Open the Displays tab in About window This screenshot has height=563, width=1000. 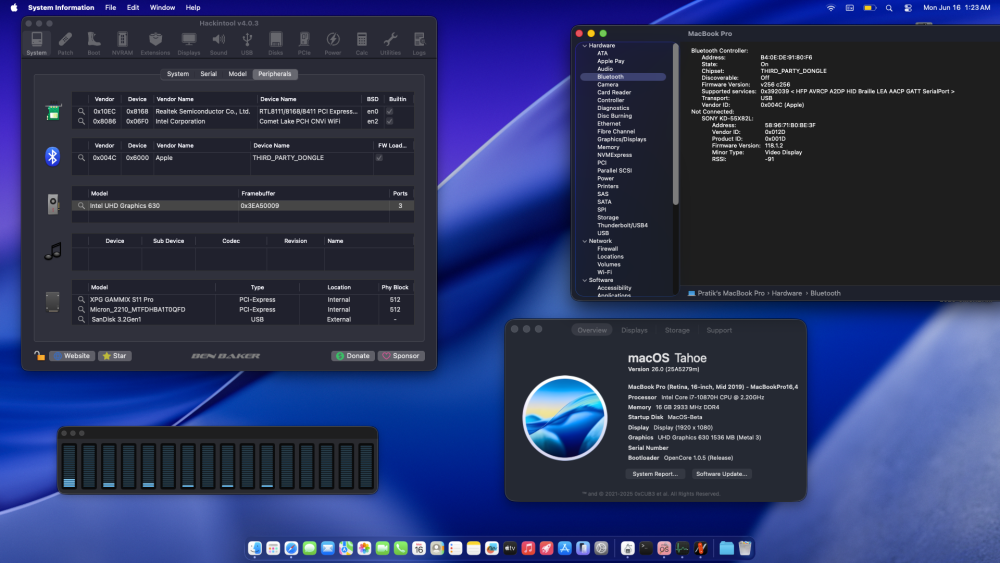tap(635, 330)
